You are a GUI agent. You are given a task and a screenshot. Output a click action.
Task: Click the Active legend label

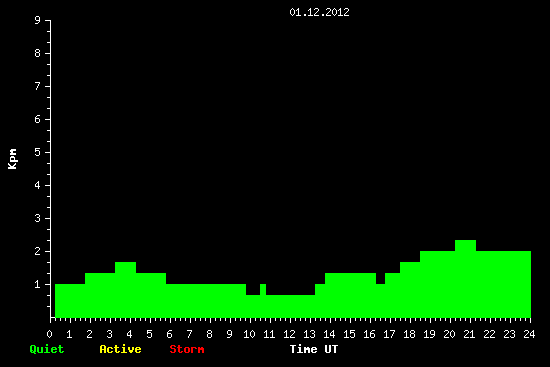(120, 349)
